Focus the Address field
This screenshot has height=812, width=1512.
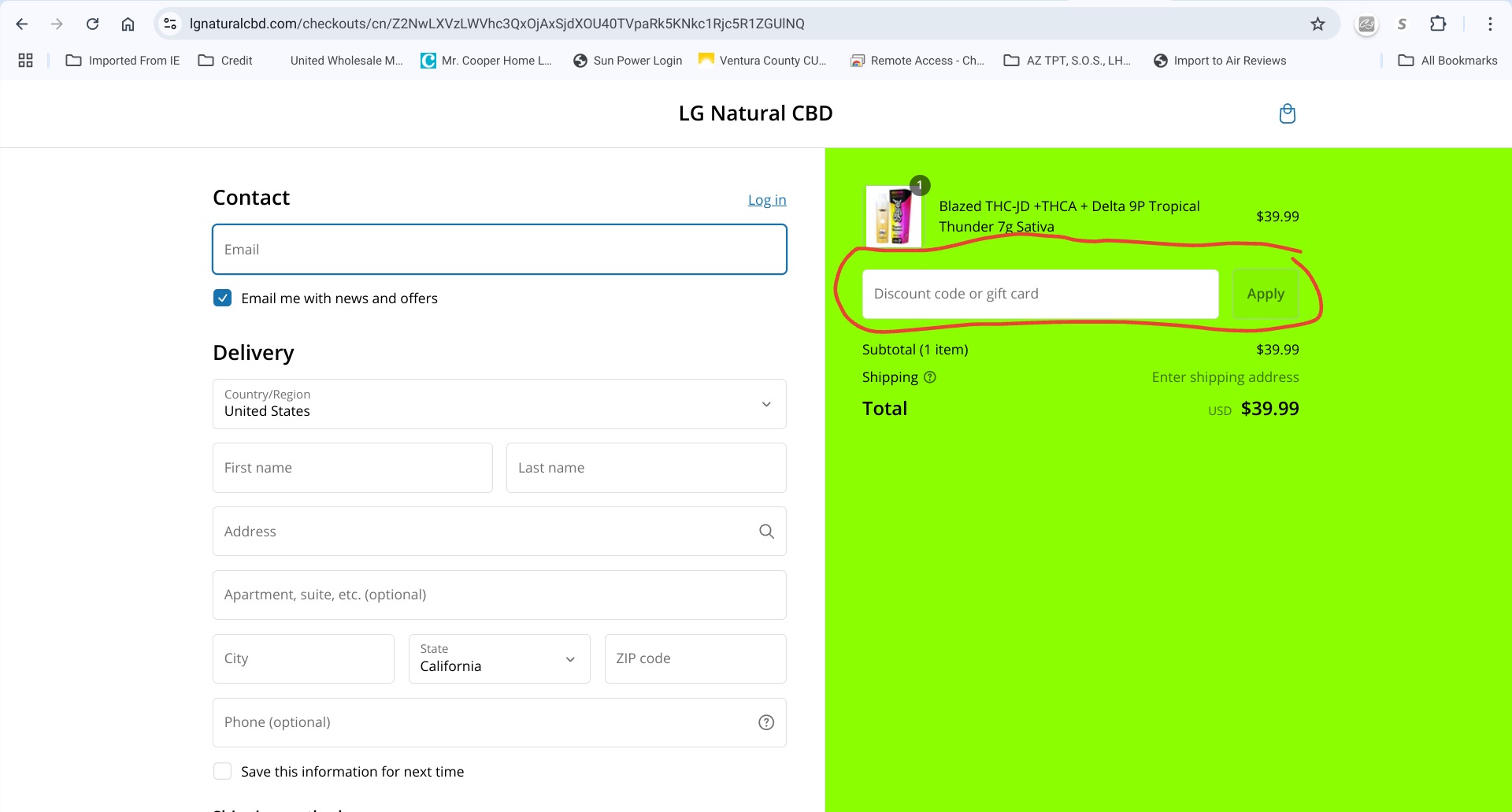[499, 532]
